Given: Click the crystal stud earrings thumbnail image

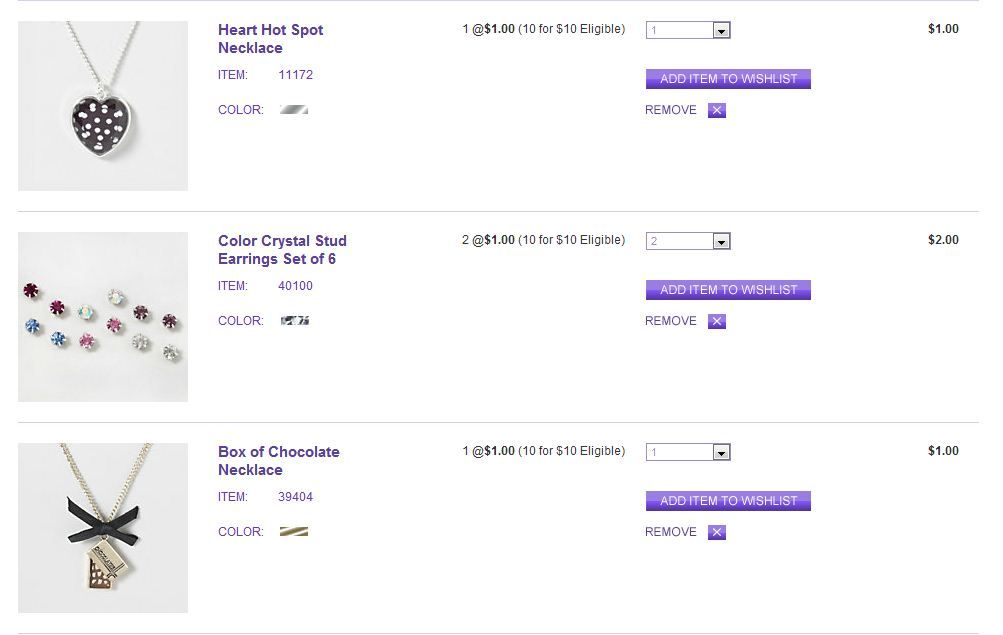Looking at the screenshot, I should (x=103, y=317).
